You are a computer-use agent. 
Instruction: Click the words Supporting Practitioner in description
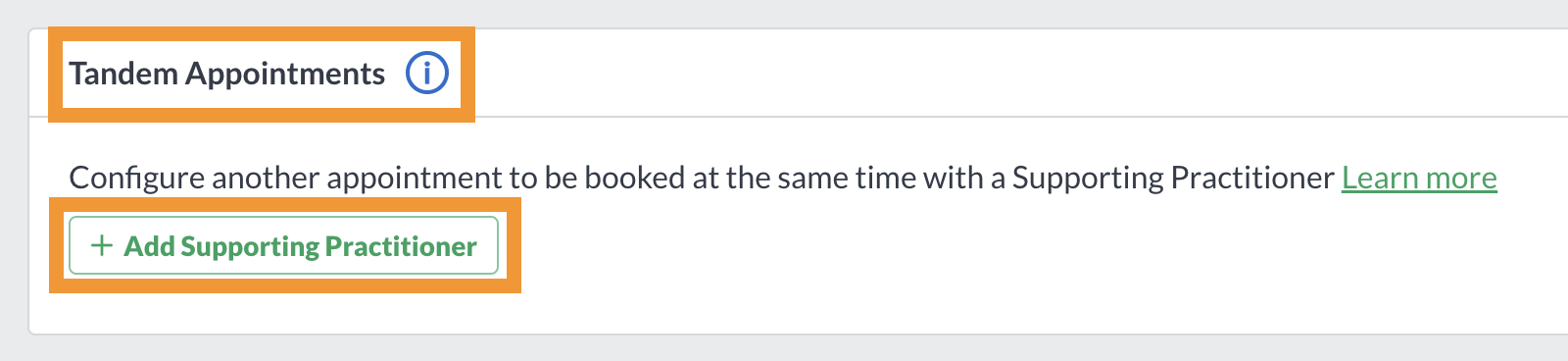click(1173, 178)
